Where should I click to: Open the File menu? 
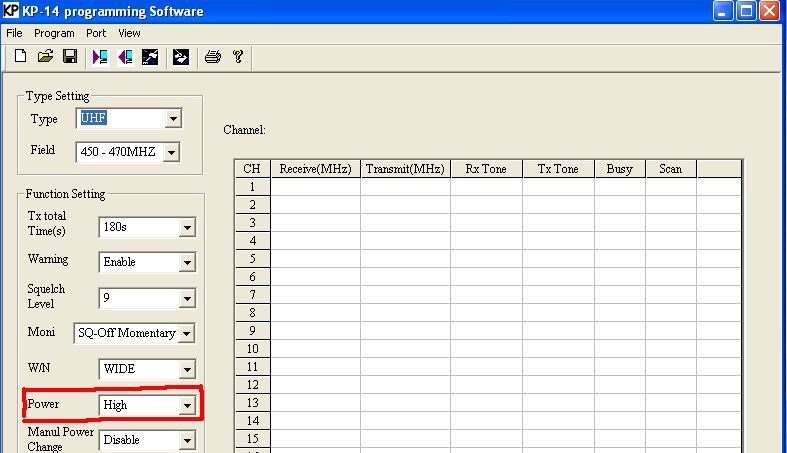[14, 33]
